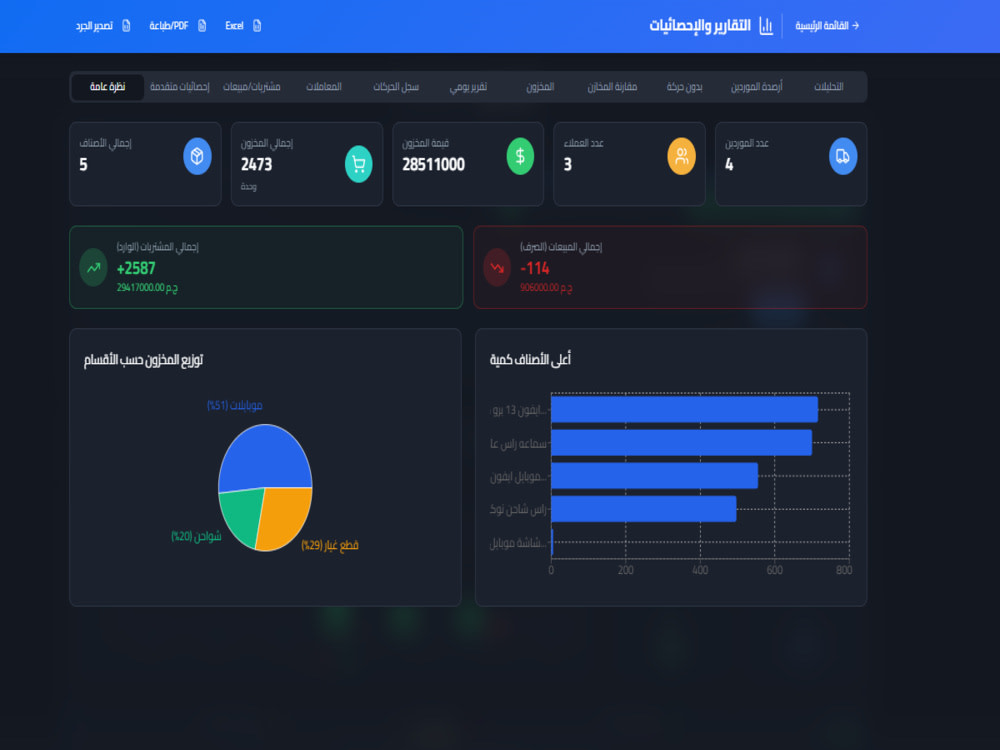Image resolution: width=1000 pixels, height=750 pixels.
Task: Click the إجمالي المبيعات (الصرف) label
Action: 561,247
